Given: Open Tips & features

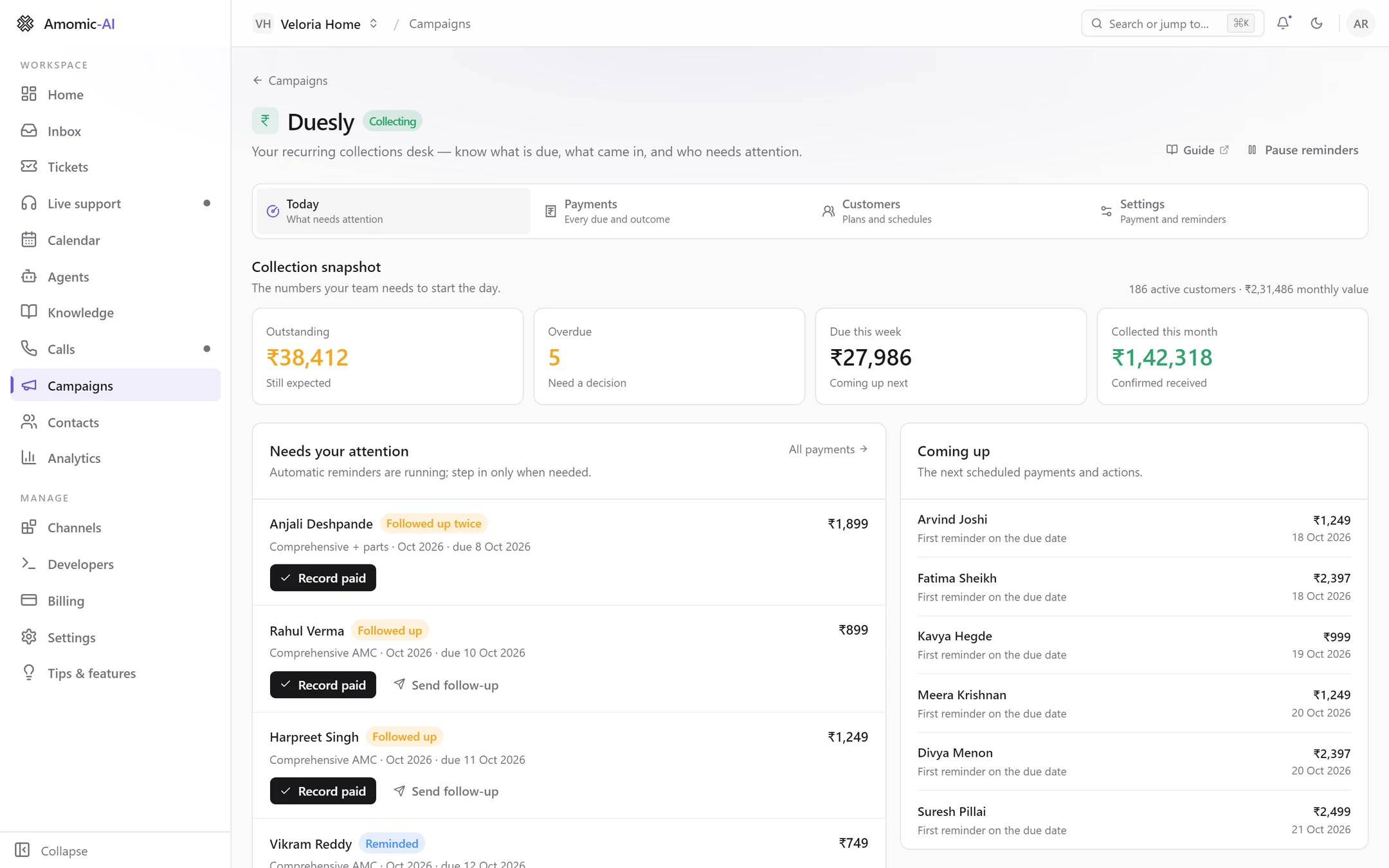Looking at the screenshot, I should [x=116, y=674].
